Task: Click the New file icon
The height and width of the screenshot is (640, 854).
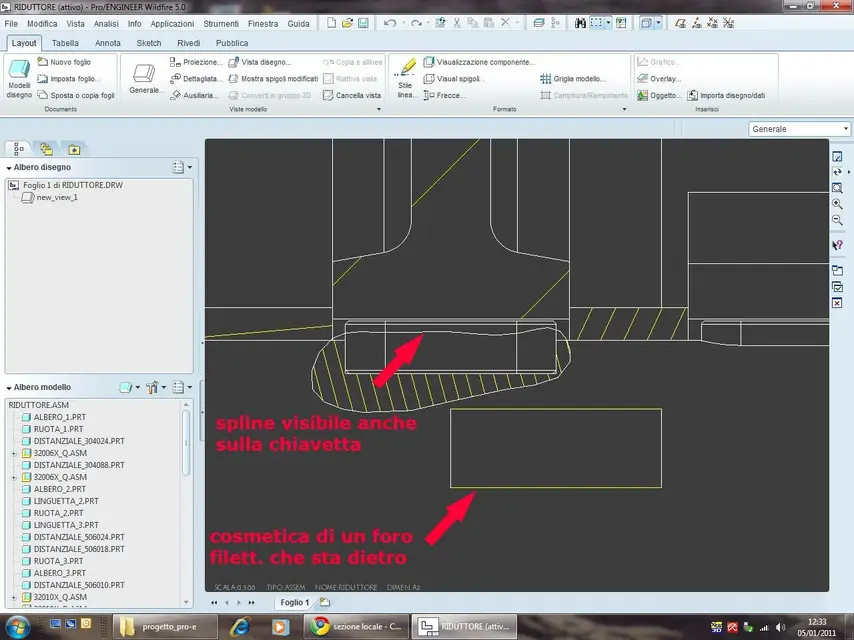Action: tap(331, 23)
